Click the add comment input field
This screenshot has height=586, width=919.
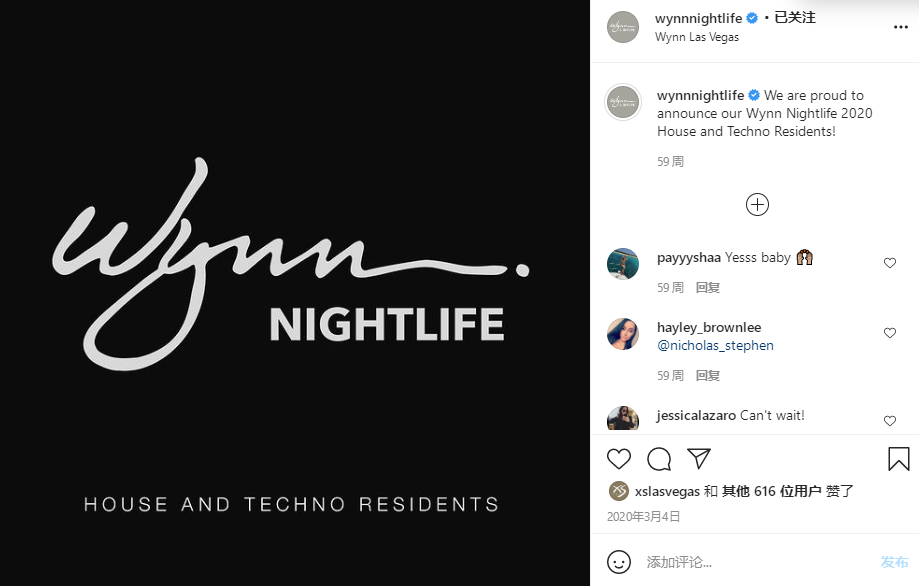(756, 562)
